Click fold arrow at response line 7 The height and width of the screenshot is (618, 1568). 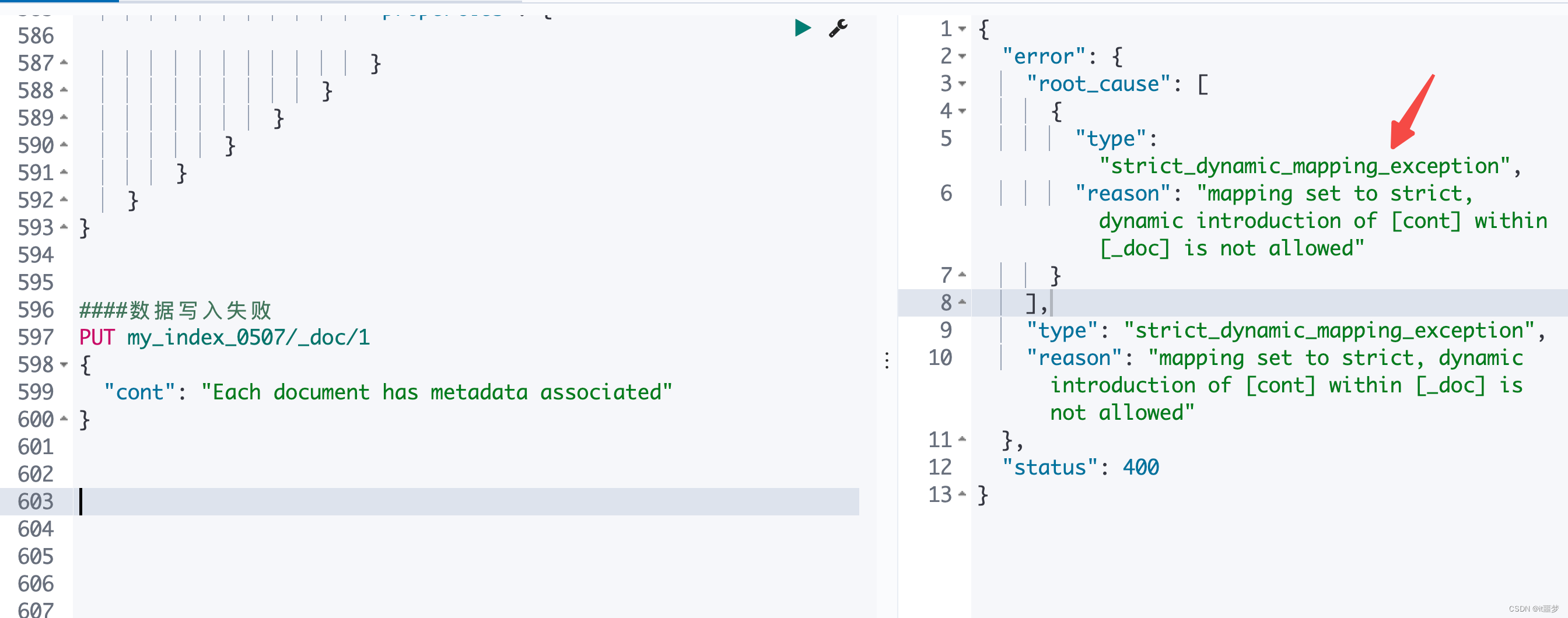(x=962, y=275)
